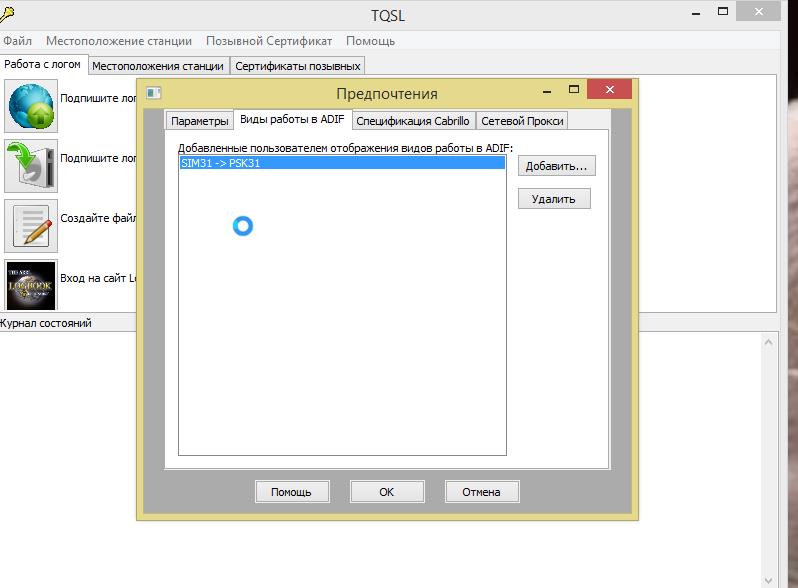This screenshot has height=588, width=798.
Task: Maximize the Предпочтения dialog window
Action: tap(574, 92)
